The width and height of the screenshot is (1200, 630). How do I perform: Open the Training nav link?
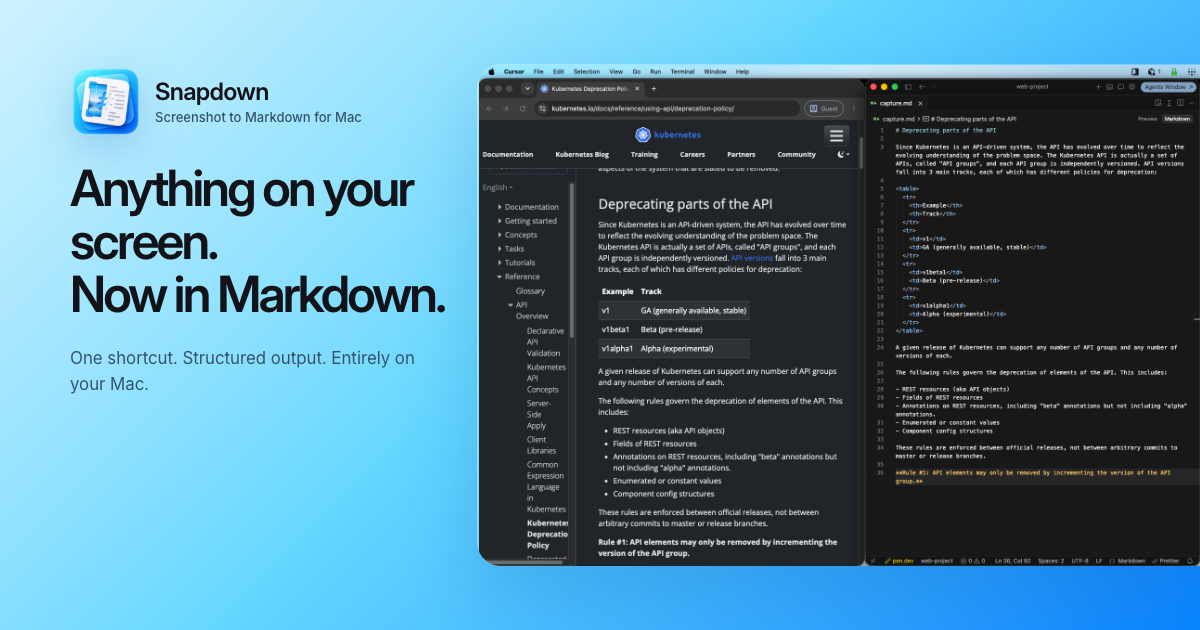tap(644, 154)
